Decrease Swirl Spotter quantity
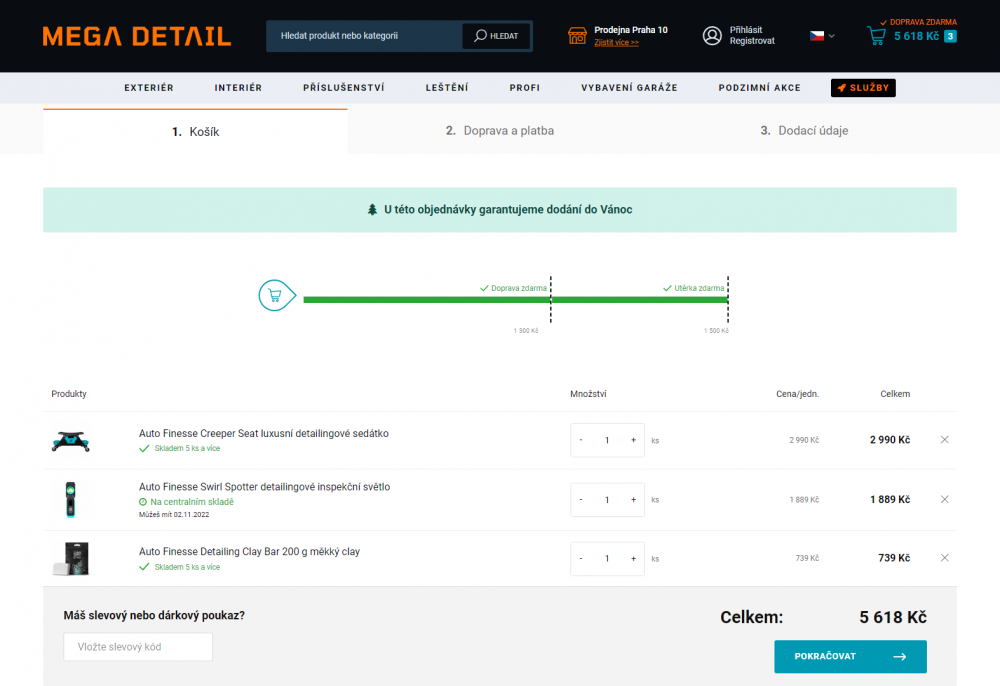The width and height of the screenshot is (1000, 686). [581, 500]
